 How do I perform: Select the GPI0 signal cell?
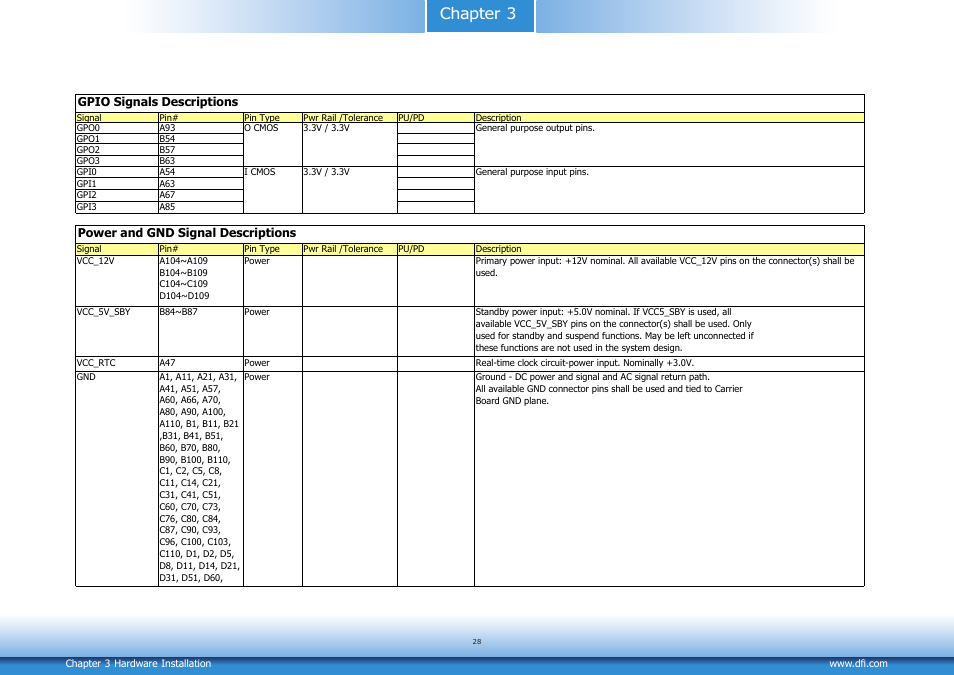coord(117,172)
